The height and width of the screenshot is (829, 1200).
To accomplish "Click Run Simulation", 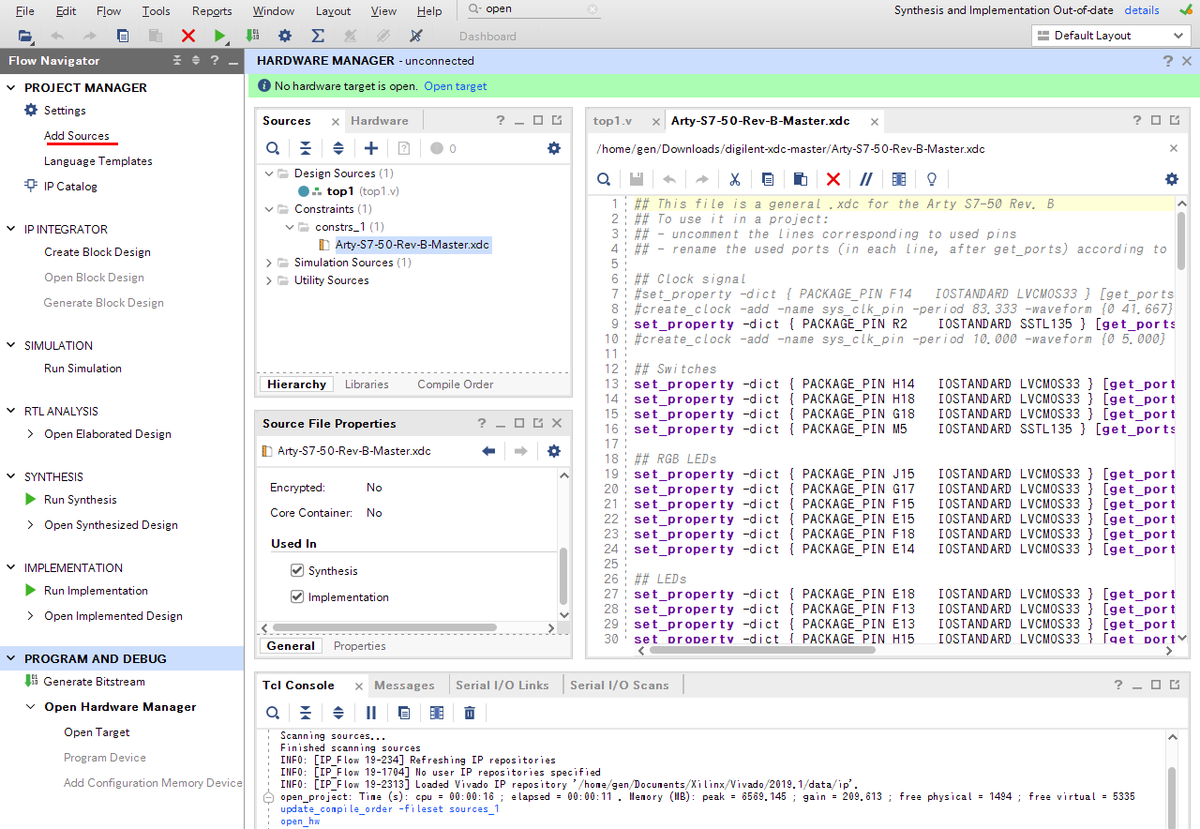I will (x=83, y=368).
